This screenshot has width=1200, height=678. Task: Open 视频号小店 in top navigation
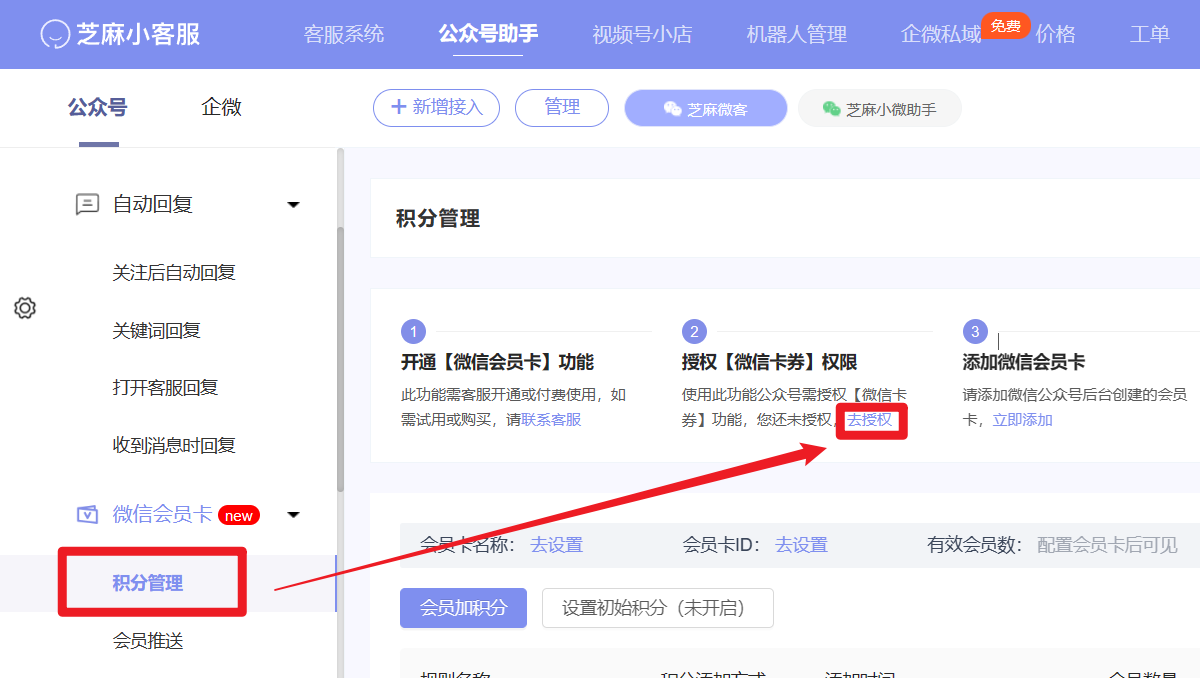[642, 34]
